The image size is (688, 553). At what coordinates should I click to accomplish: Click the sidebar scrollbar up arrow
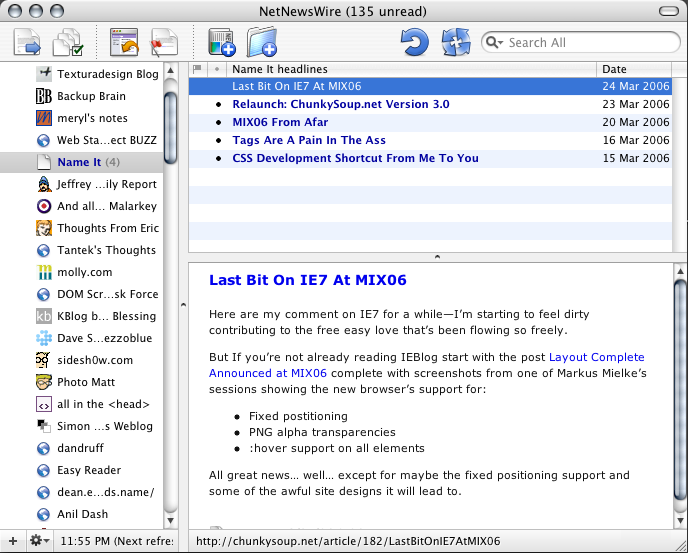(171, 70)
